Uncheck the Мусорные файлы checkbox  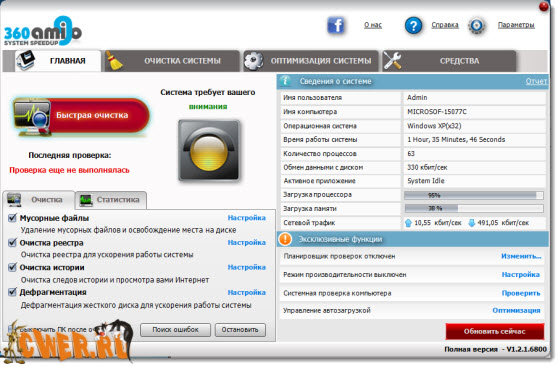point(12,217)
